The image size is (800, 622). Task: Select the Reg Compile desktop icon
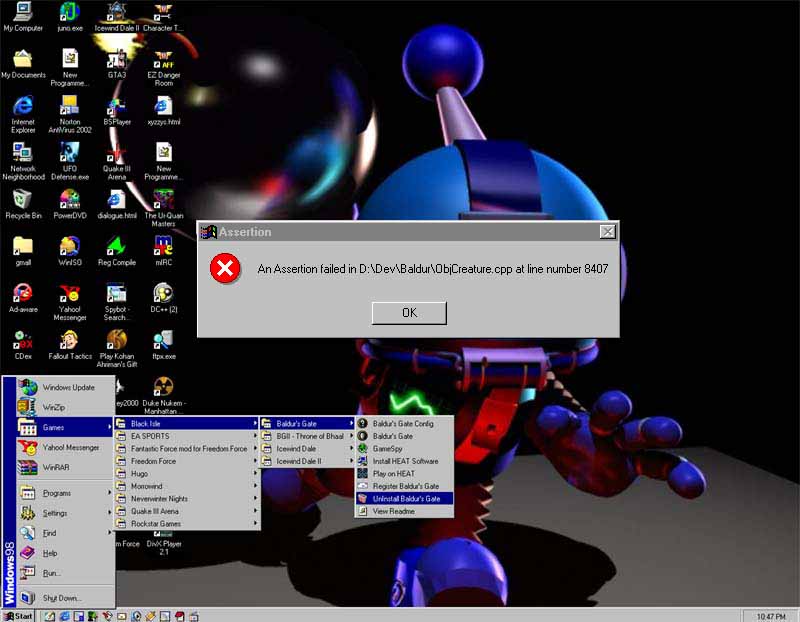click(117, 252)
